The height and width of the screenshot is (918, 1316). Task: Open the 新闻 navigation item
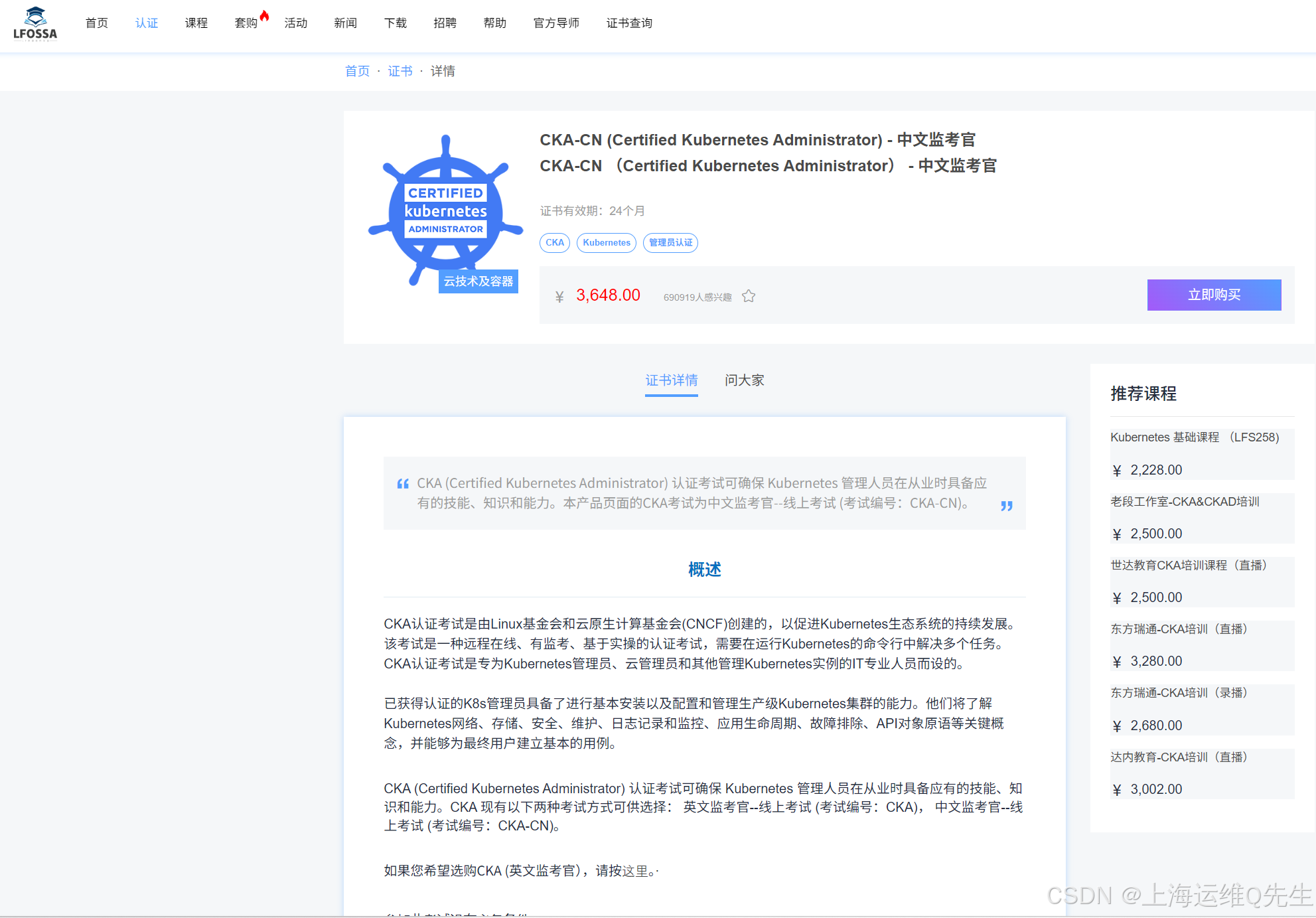346,23
